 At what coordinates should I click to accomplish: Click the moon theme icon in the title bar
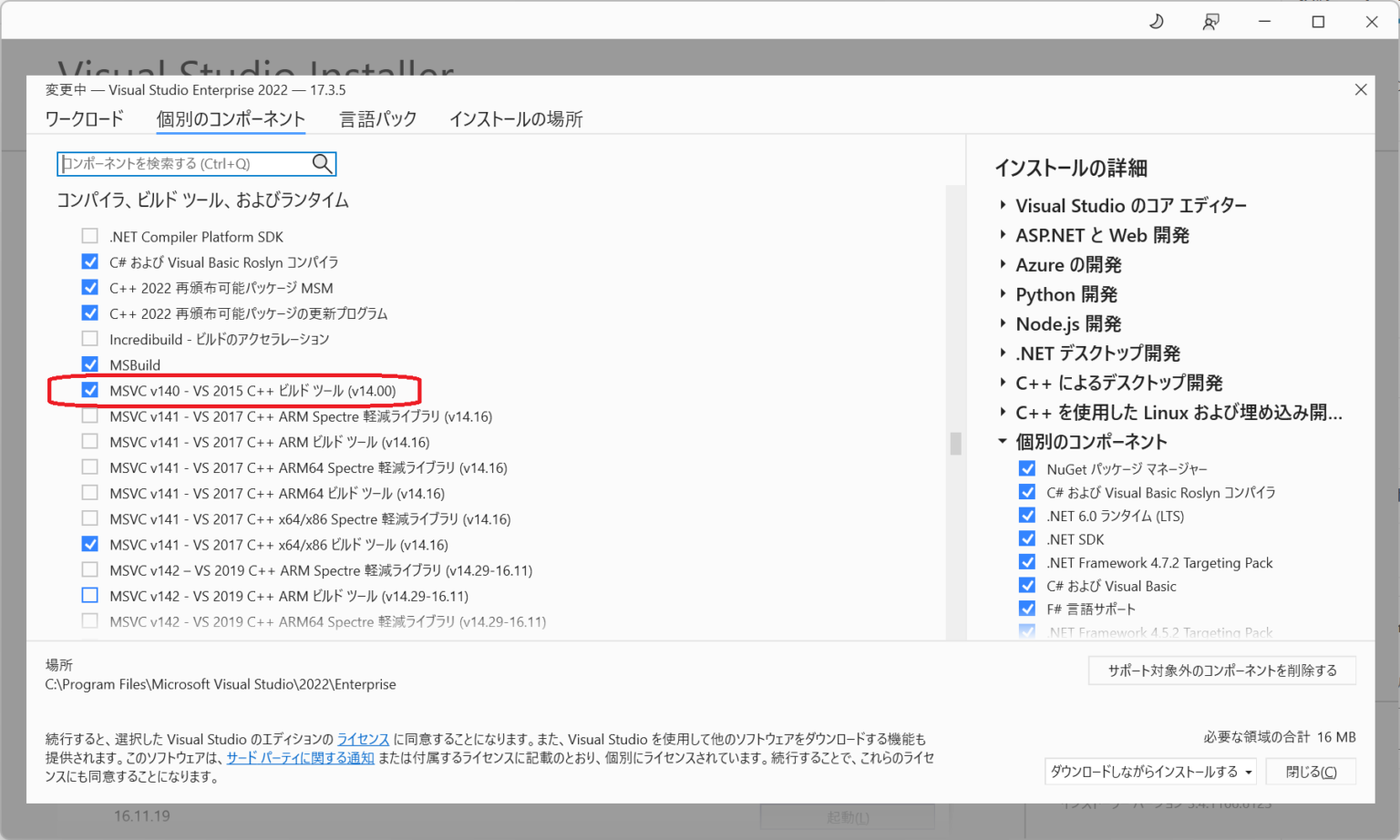[1156, 20]
